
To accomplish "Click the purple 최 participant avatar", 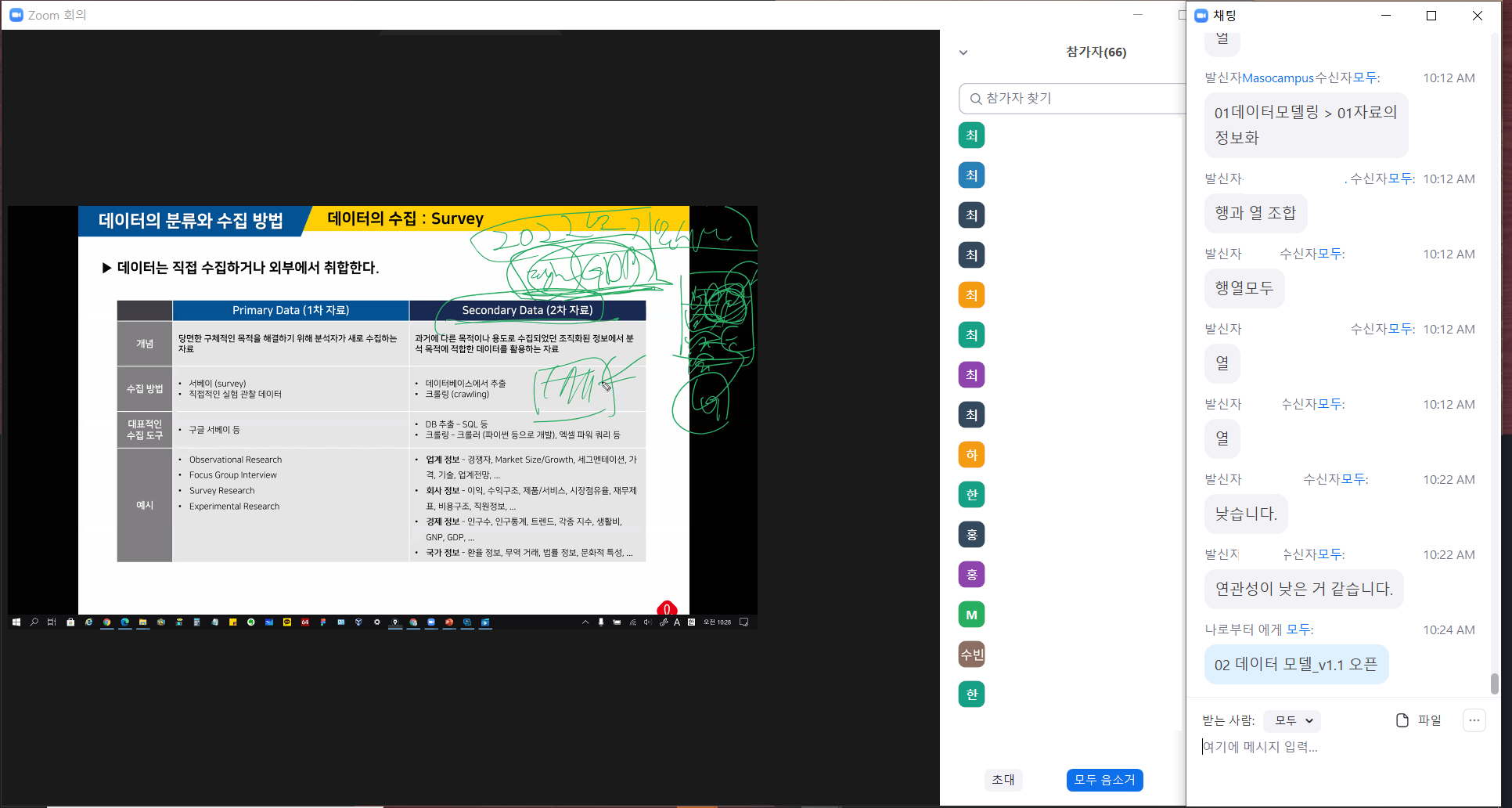I will (x=971, y=375).
